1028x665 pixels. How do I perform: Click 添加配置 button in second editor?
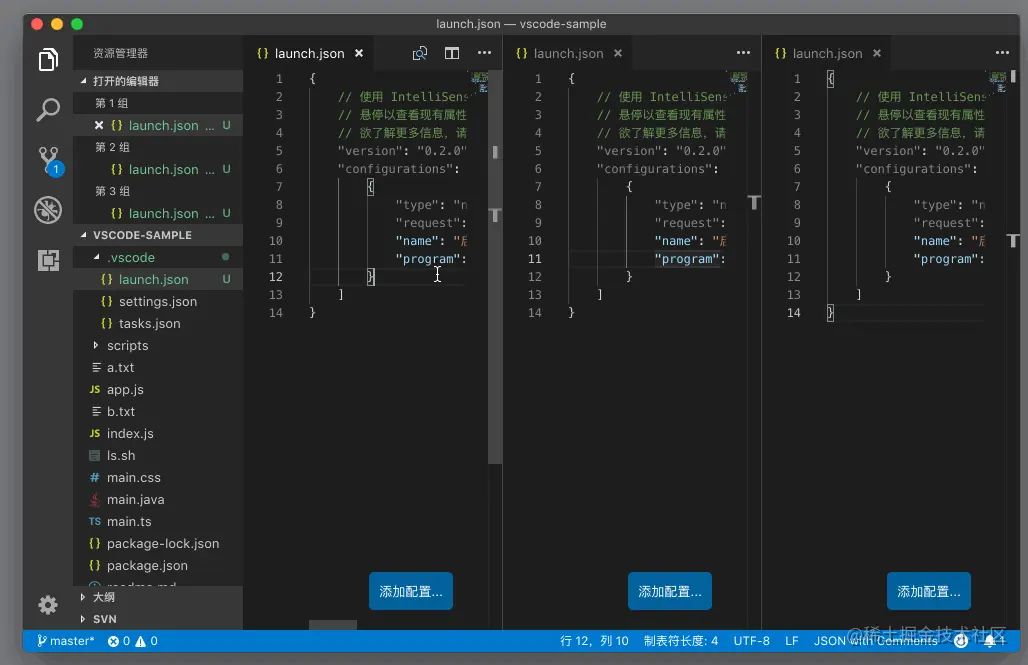[670, 592]
